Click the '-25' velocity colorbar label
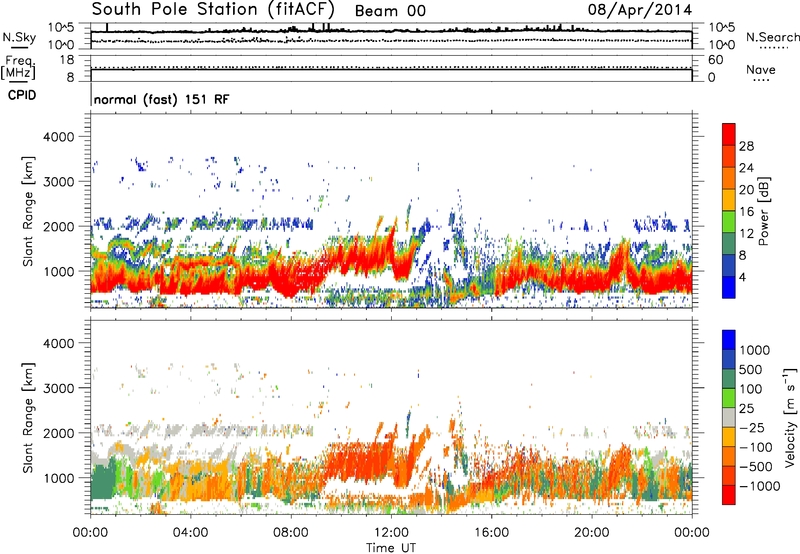Screen dimensions: 800x554 [752, 428]
